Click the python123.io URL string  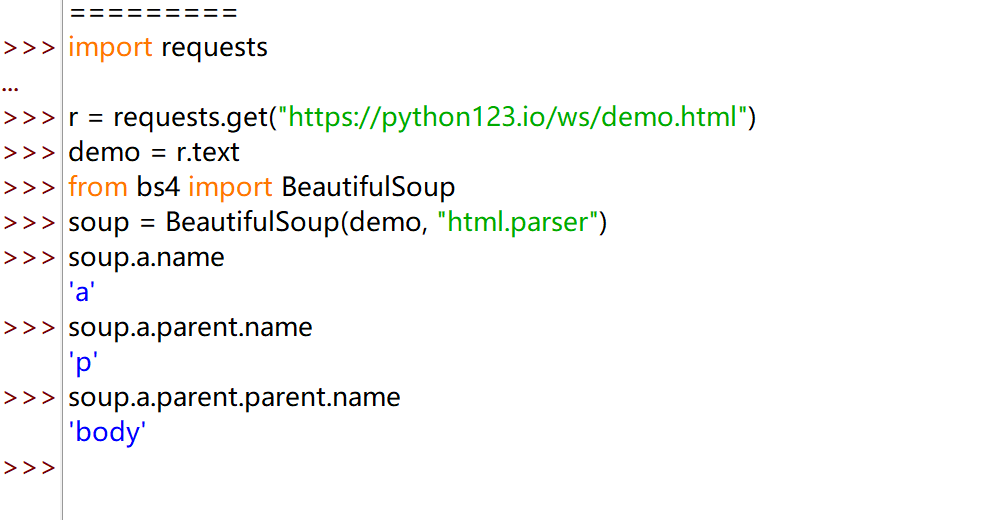click(514, 118)
